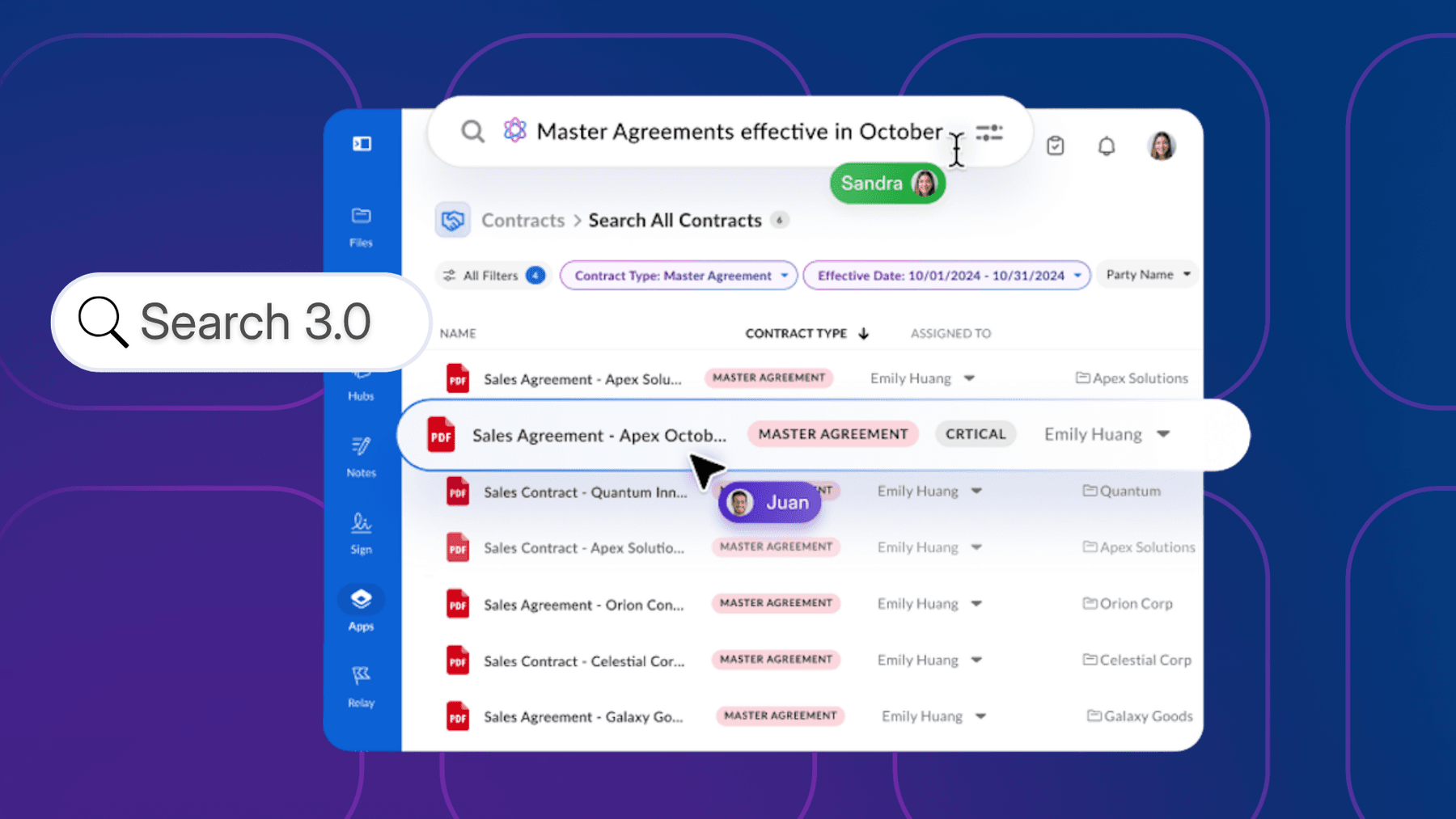Go to Contracts breadcrumb
1456x819 pixels.
click(523, 220)
